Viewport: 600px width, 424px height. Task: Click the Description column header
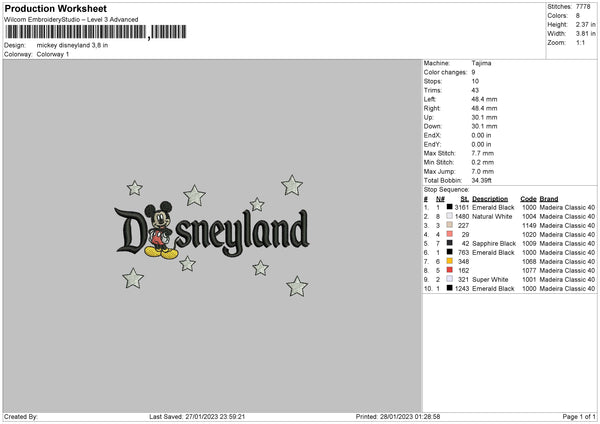(x=490, y=199)
